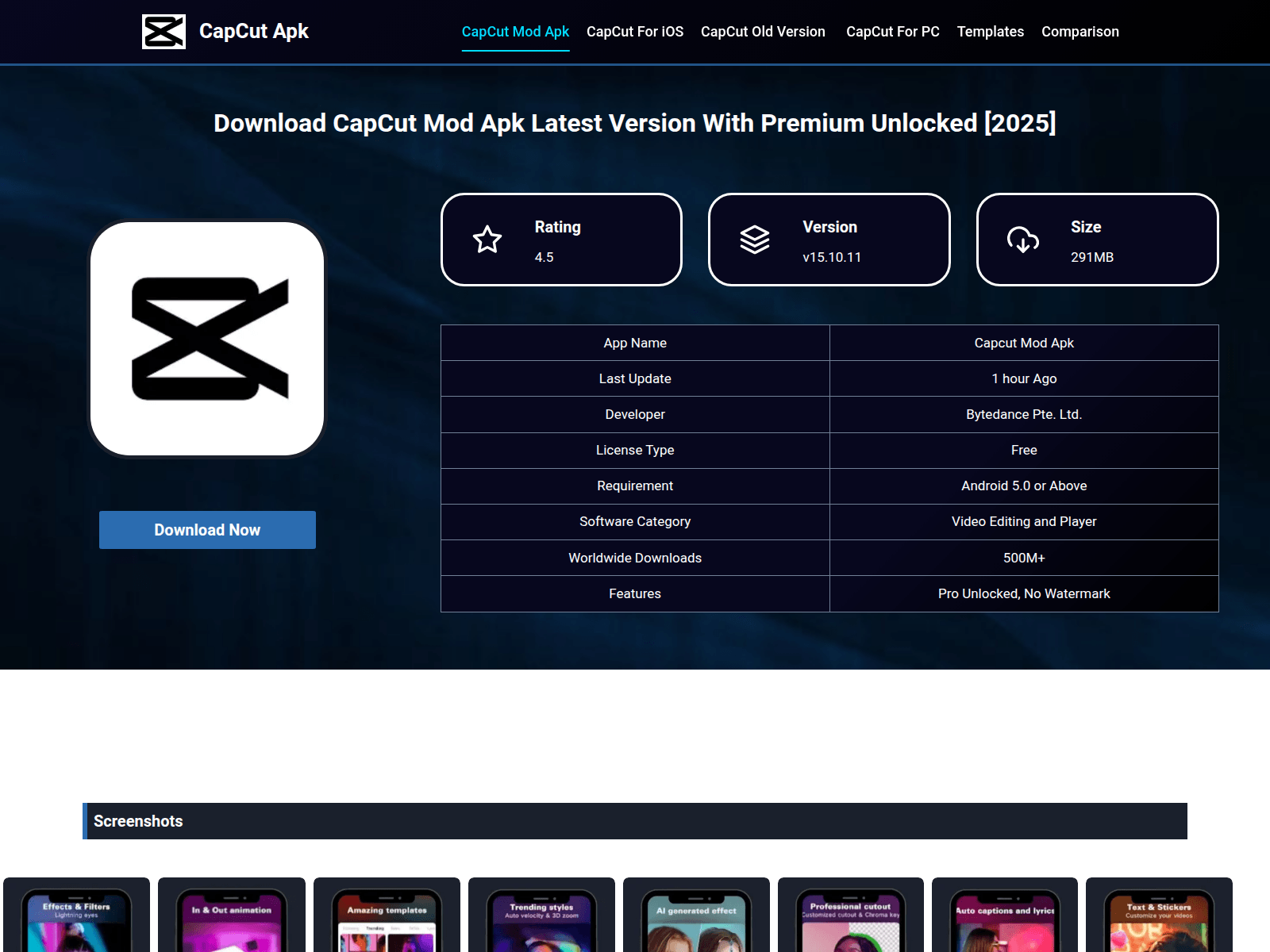This screenshot has width=1270, height=952.
Task: Open Text & Stickers screenshot thumbnail
Action: coord(1159,915)
